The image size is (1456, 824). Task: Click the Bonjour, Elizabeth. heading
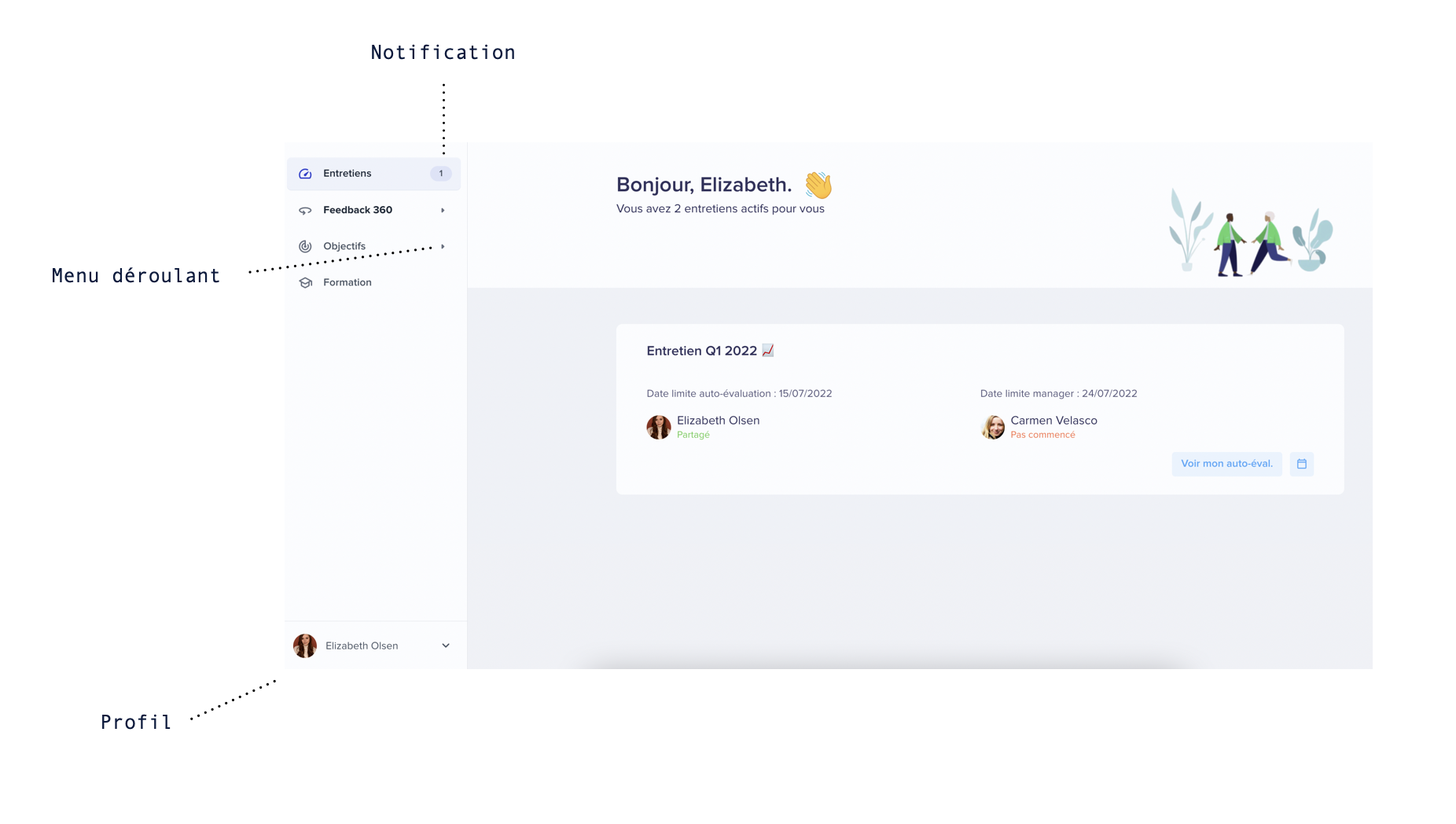pyautogui.click(x=704, y=185)
